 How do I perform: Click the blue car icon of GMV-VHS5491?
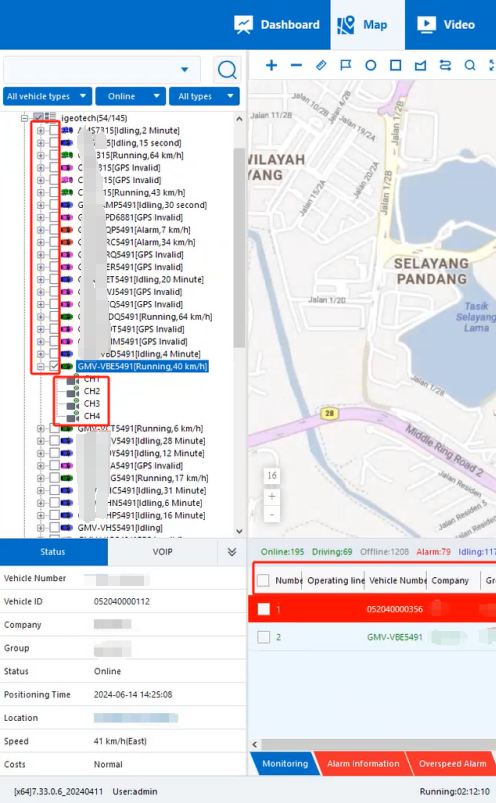click(x=67, y=527)
